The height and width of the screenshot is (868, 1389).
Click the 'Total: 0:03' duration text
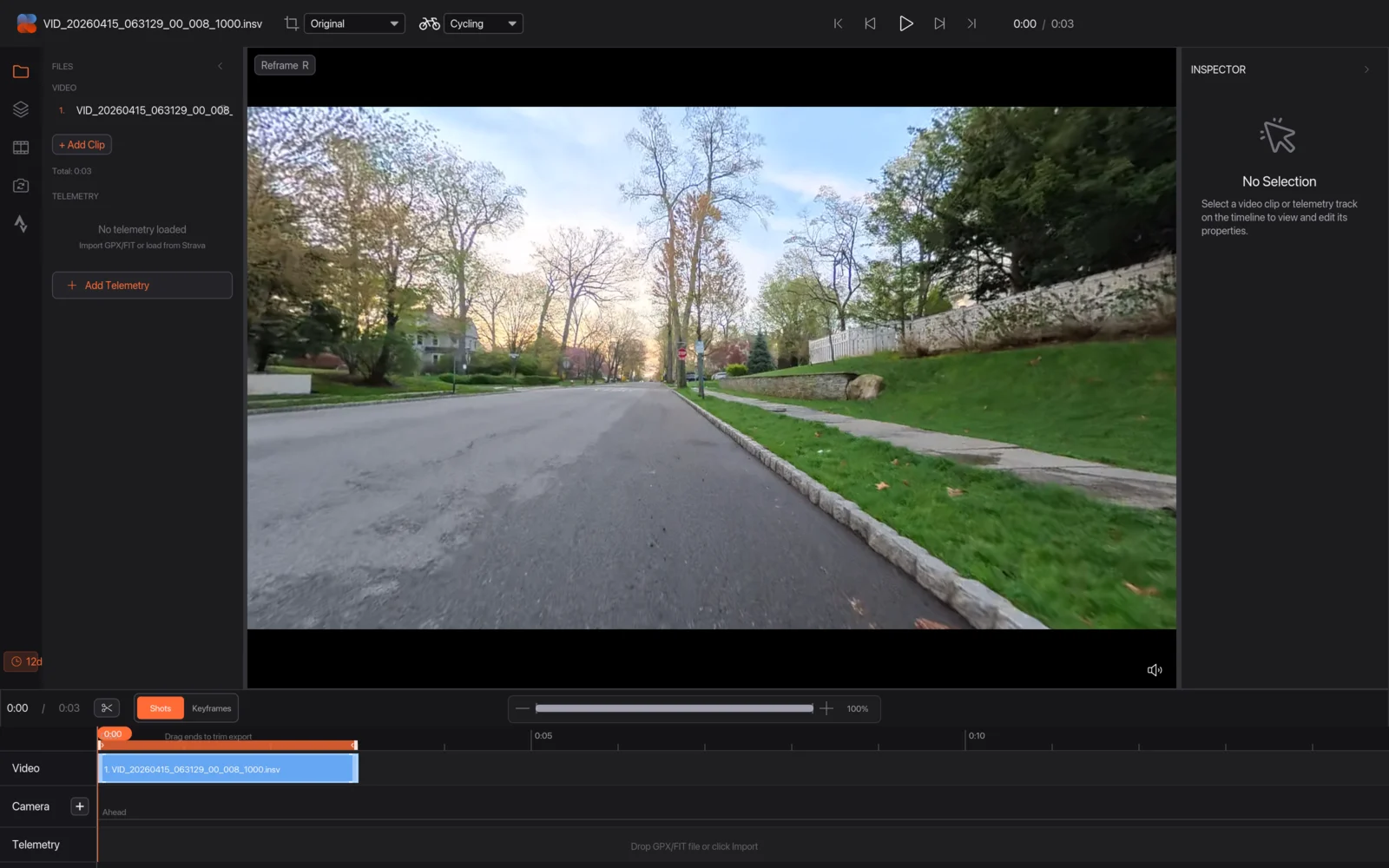tap(72, 171)
